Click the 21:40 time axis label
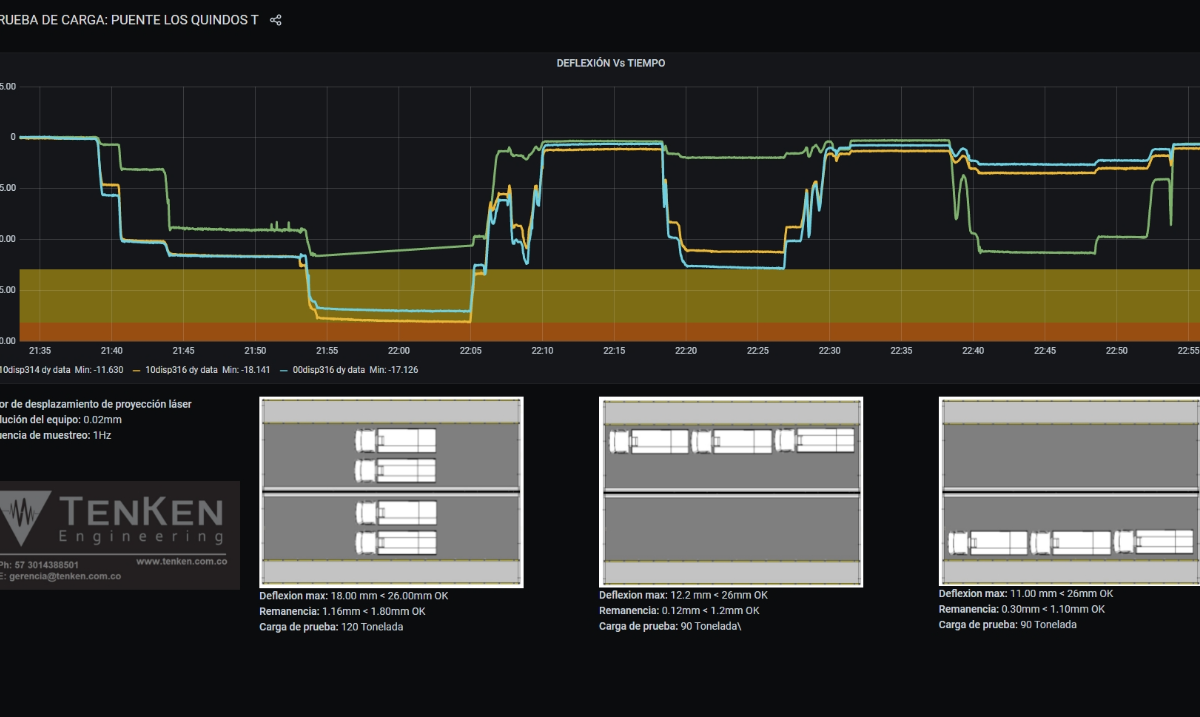The image size is (1200, 717). click(x=112, y=351)
